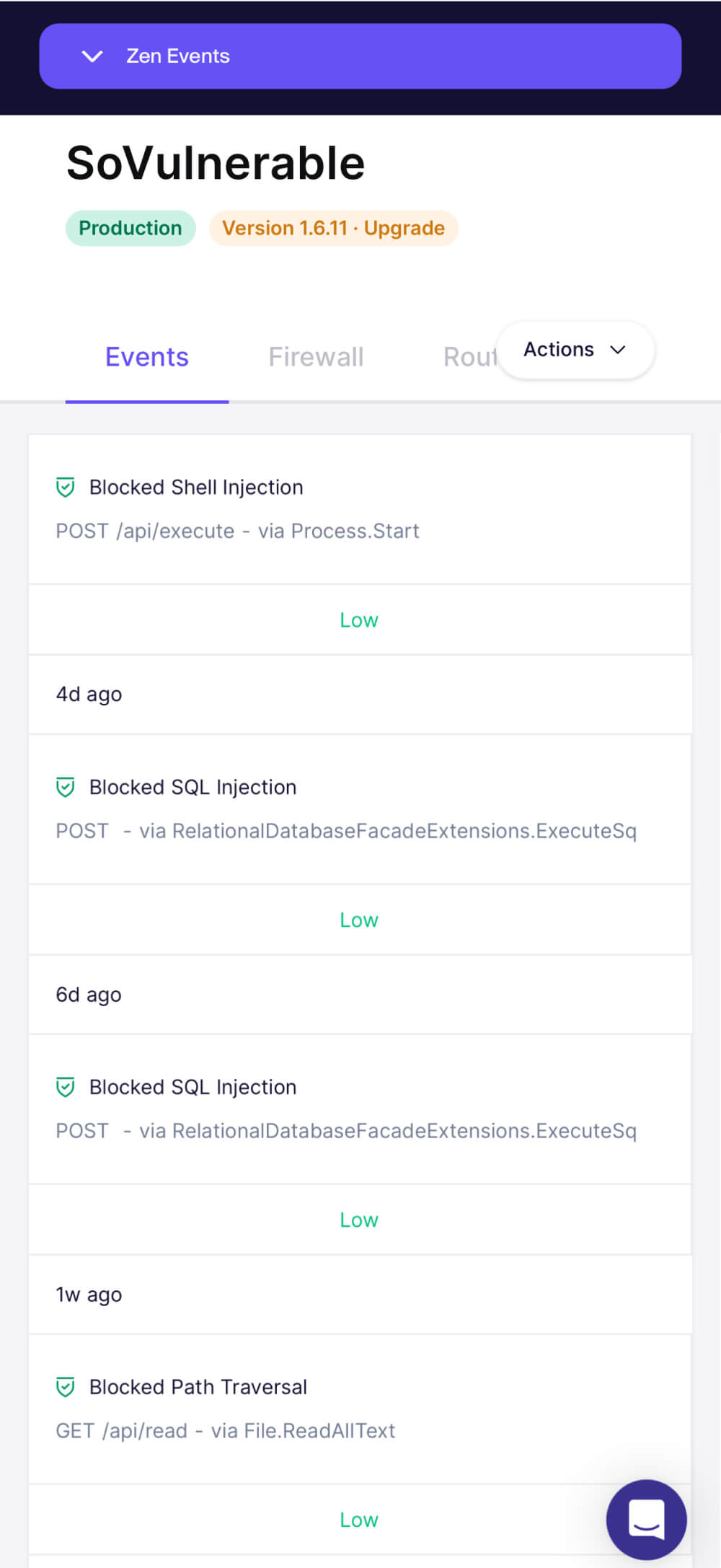Viewport: 721px width, 1568px height.
Task: Click shield icon of the 6d ago SQL Injection
Action: point(66,787)
